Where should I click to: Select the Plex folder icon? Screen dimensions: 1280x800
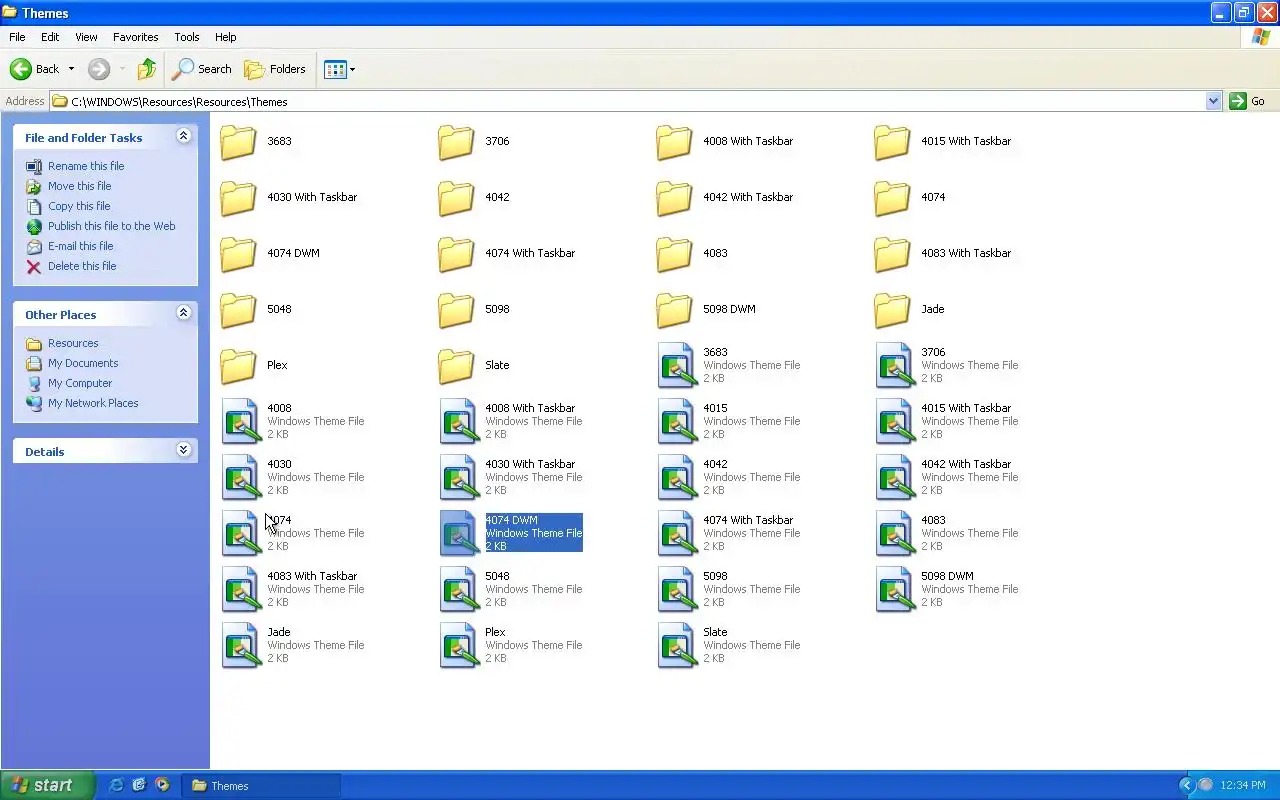pos(238,365)
